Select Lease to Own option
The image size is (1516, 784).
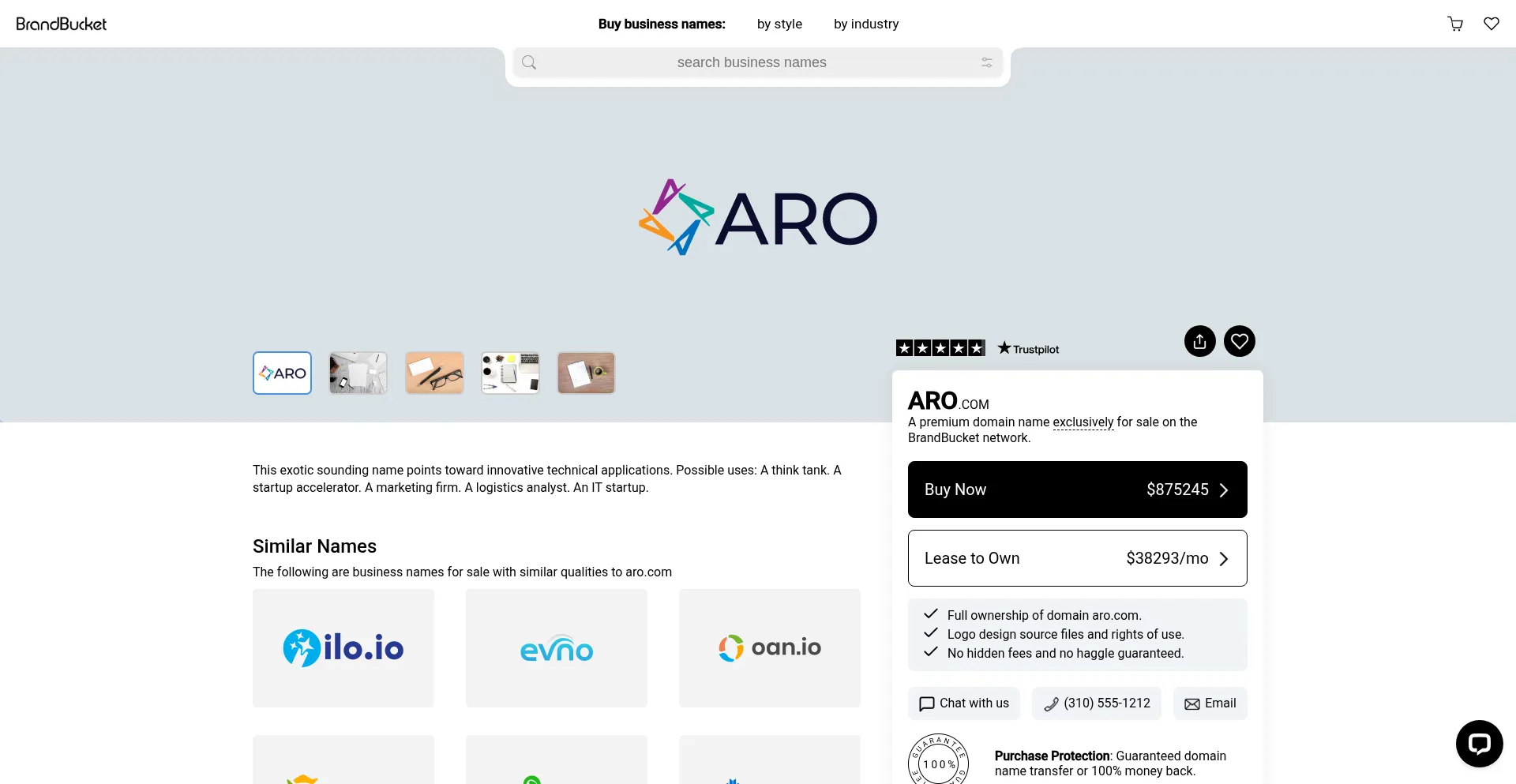tap(1077, 558)
